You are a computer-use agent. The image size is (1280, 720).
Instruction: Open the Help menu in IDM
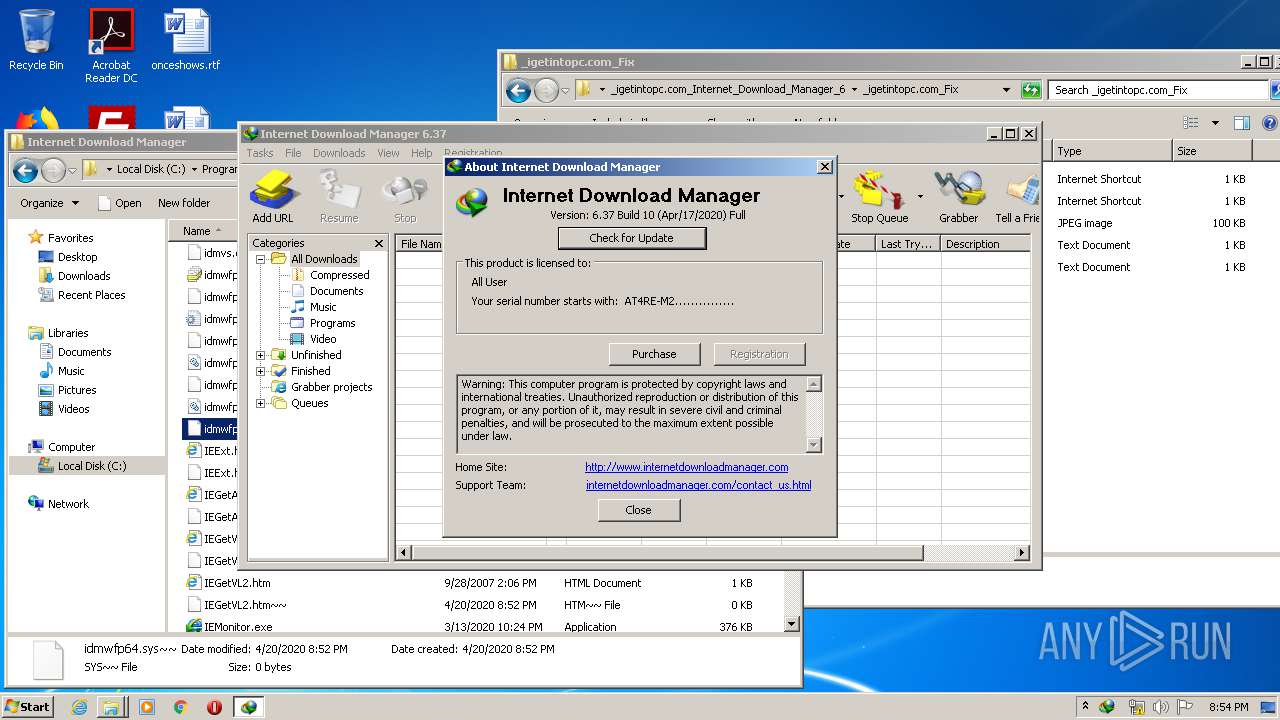coord(421,153)
